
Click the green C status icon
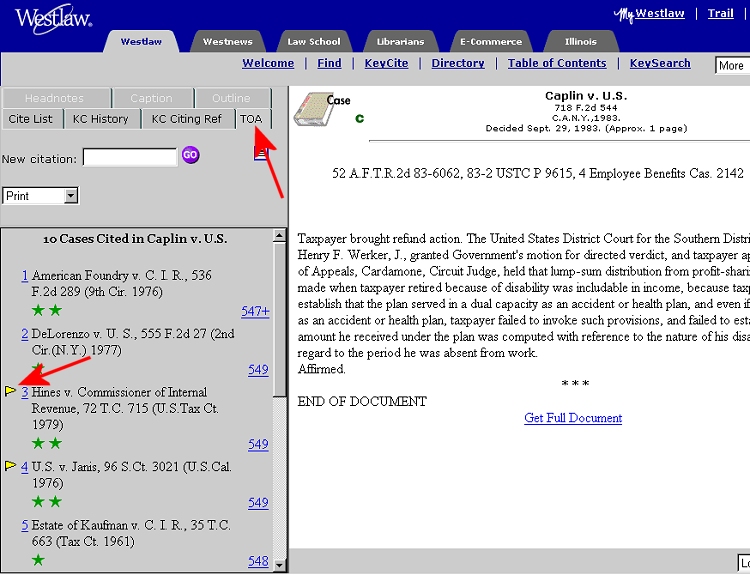tap(360, 118)
